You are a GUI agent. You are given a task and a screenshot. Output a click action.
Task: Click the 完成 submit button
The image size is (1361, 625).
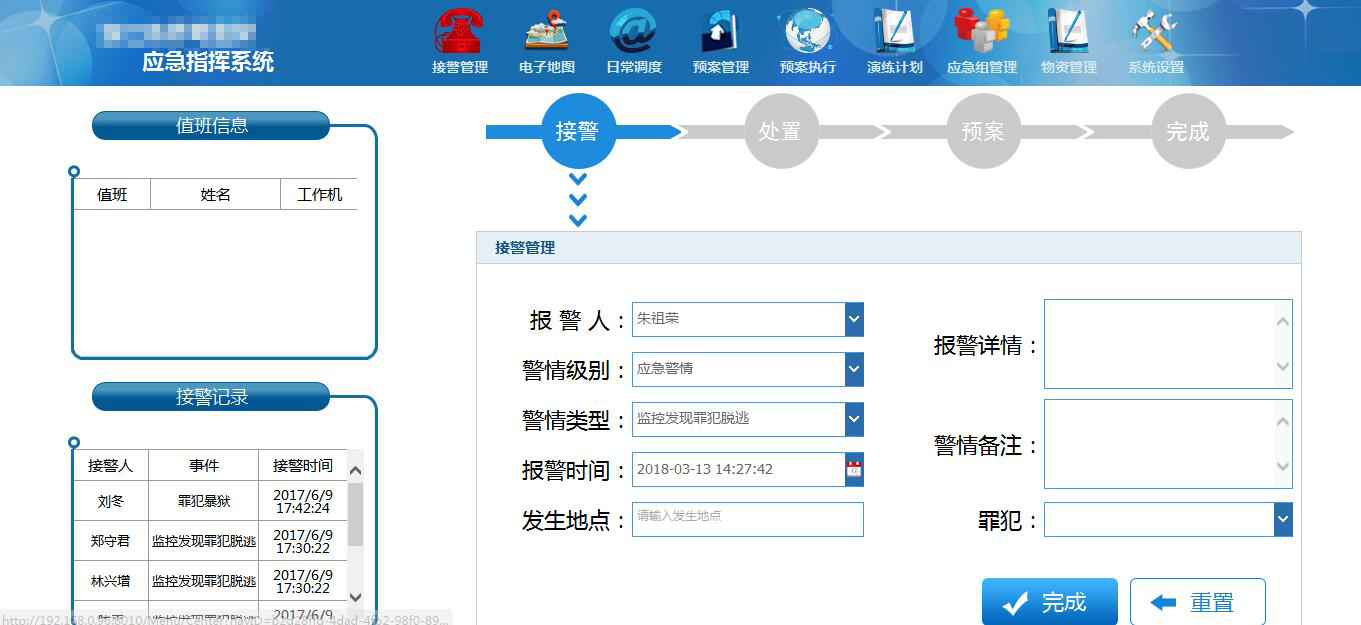coord(1049,602)
